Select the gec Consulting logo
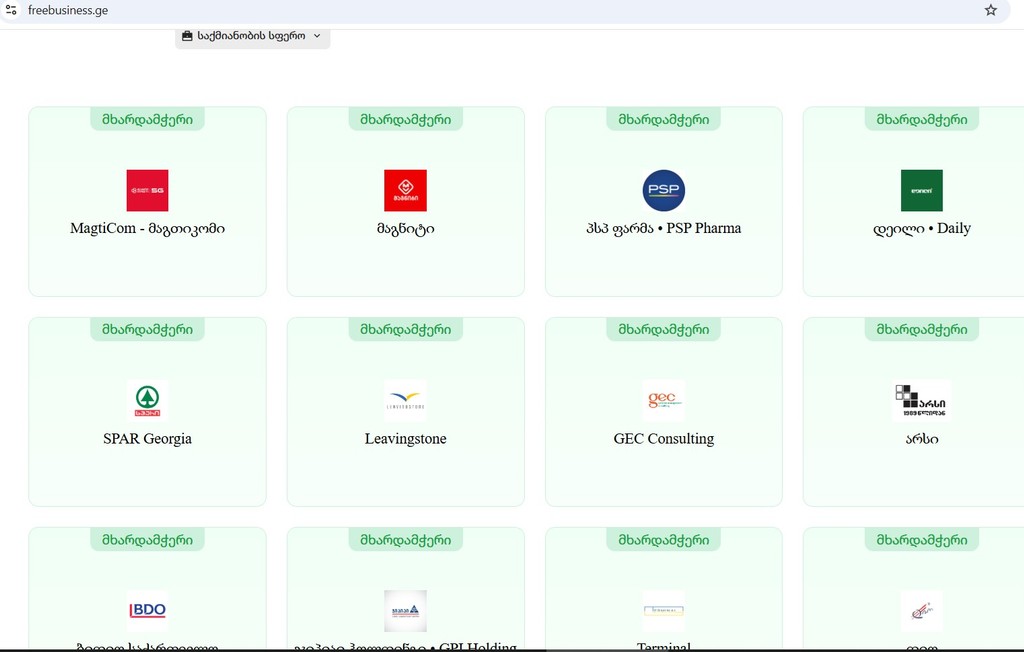Screen dimensions: 1024x652 coord(664,400)
